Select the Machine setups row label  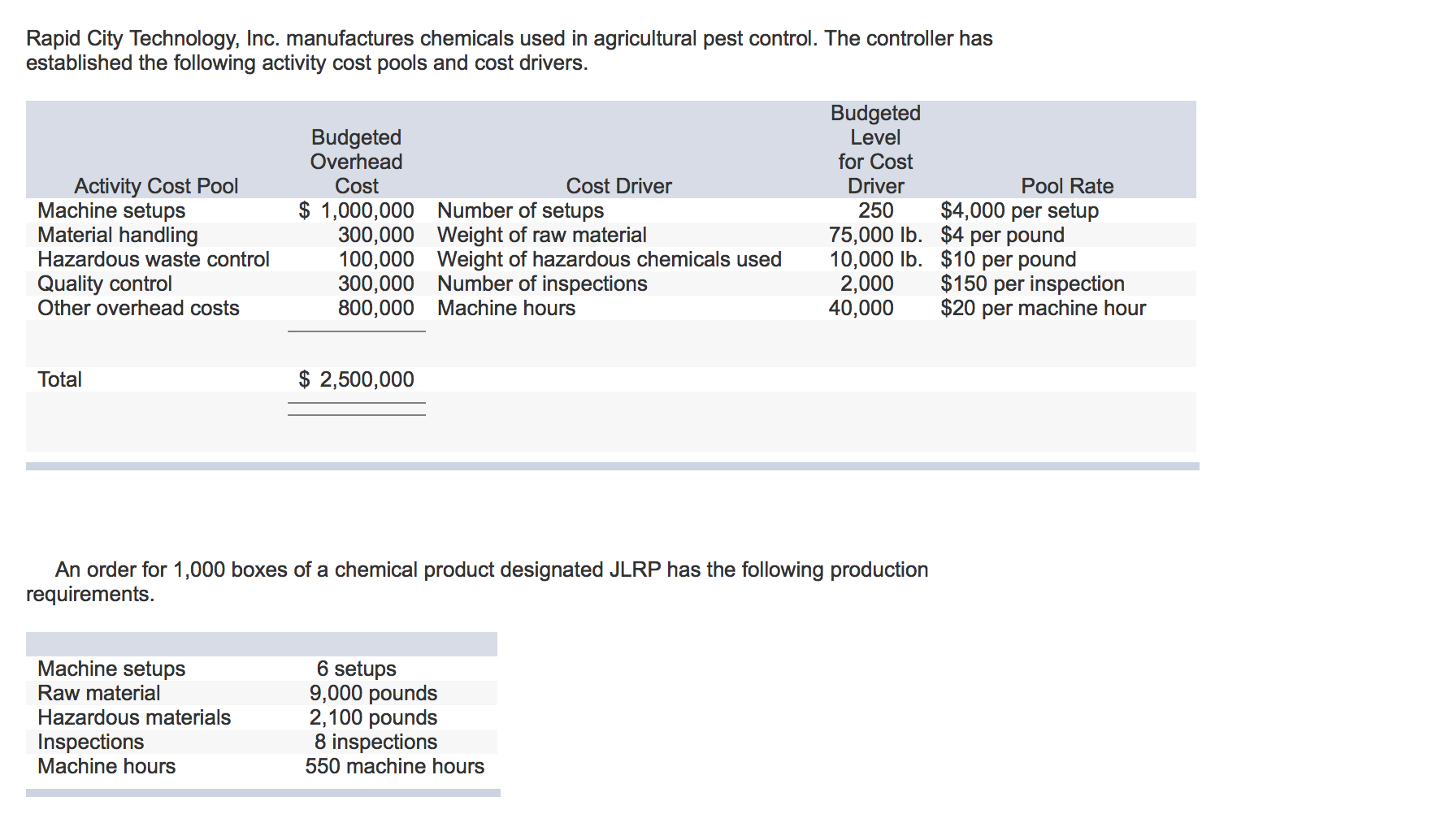click(111, 210)
